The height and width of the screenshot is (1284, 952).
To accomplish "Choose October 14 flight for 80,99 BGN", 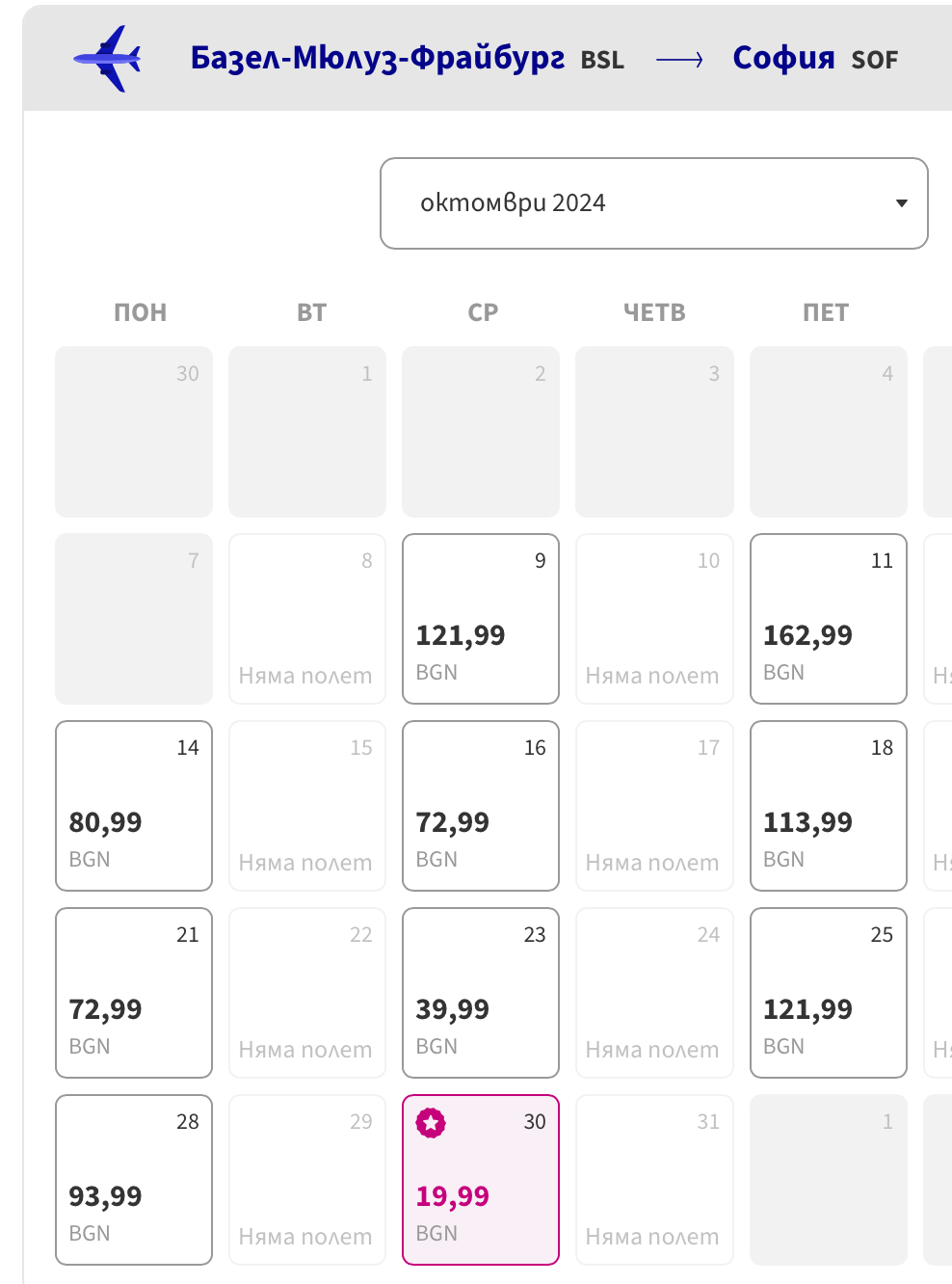I will pos(134,806).
